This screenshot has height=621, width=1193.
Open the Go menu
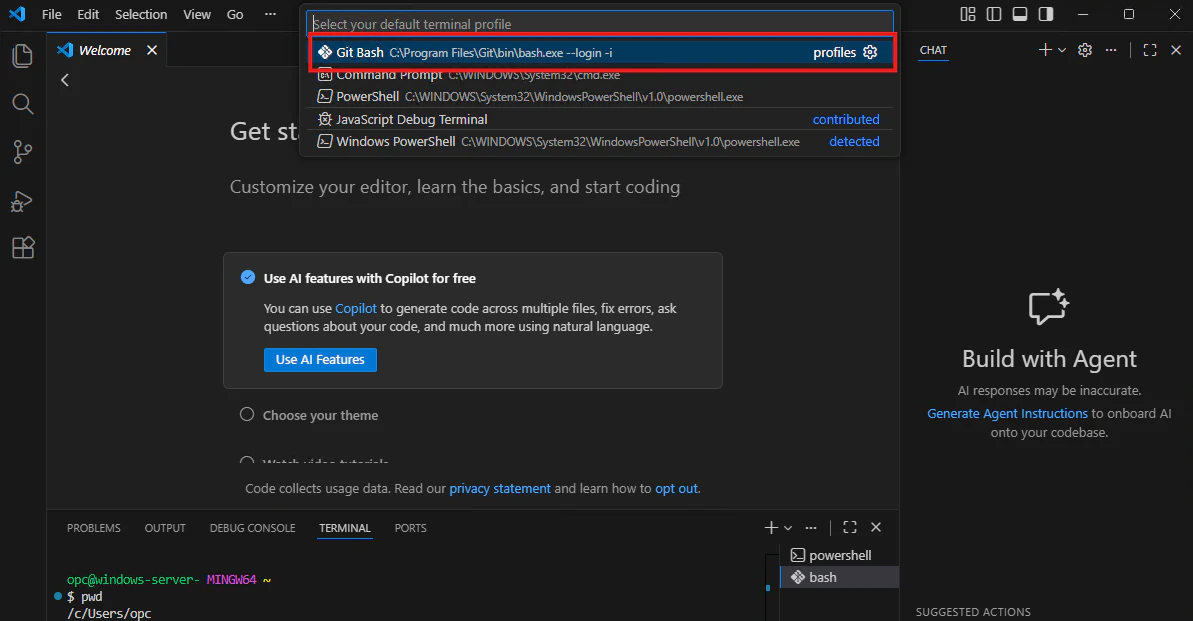(x=235, y=14)
